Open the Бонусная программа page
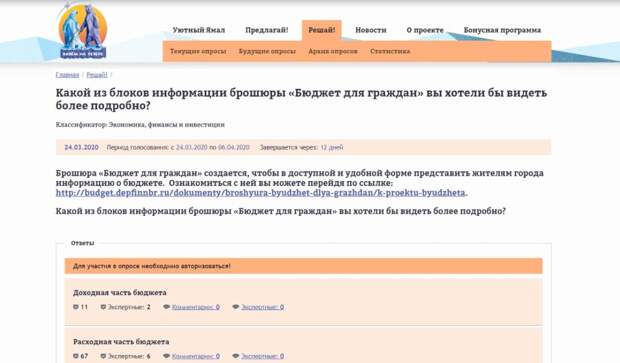Image resolution: width=620 pixels, height=363 pixels. [x=502, y=30]
